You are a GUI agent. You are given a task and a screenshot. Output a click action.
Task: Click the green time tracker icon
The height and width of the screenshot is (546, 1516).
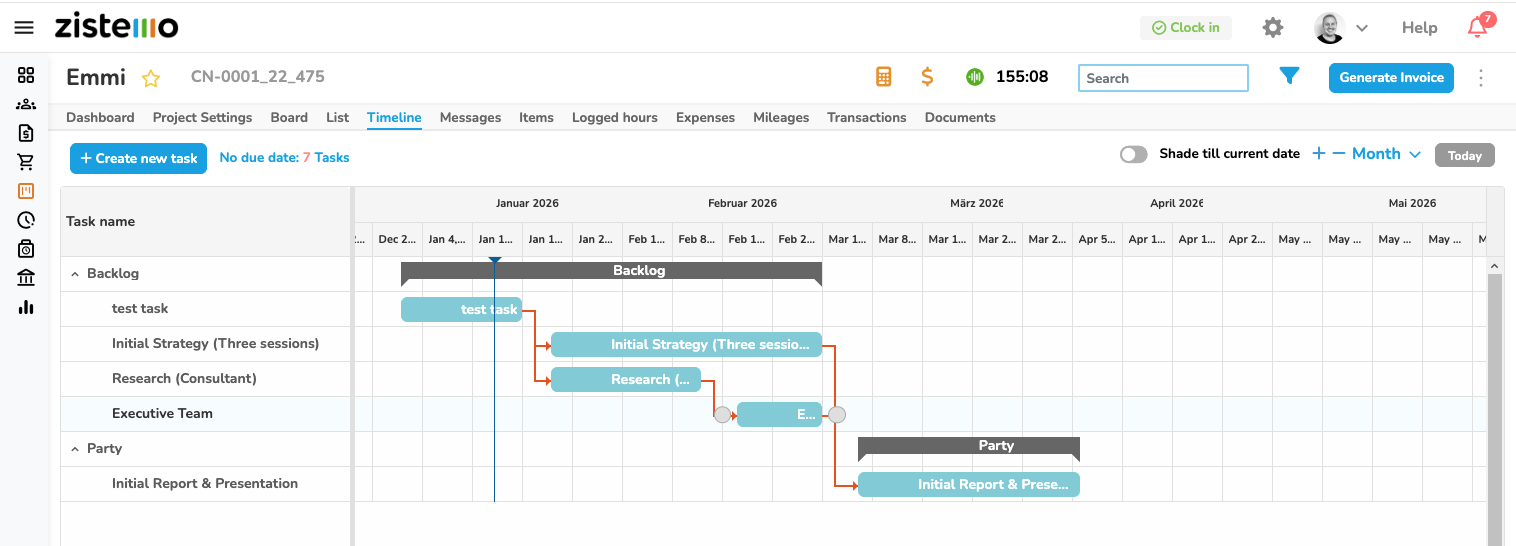(x=975, y=77)
